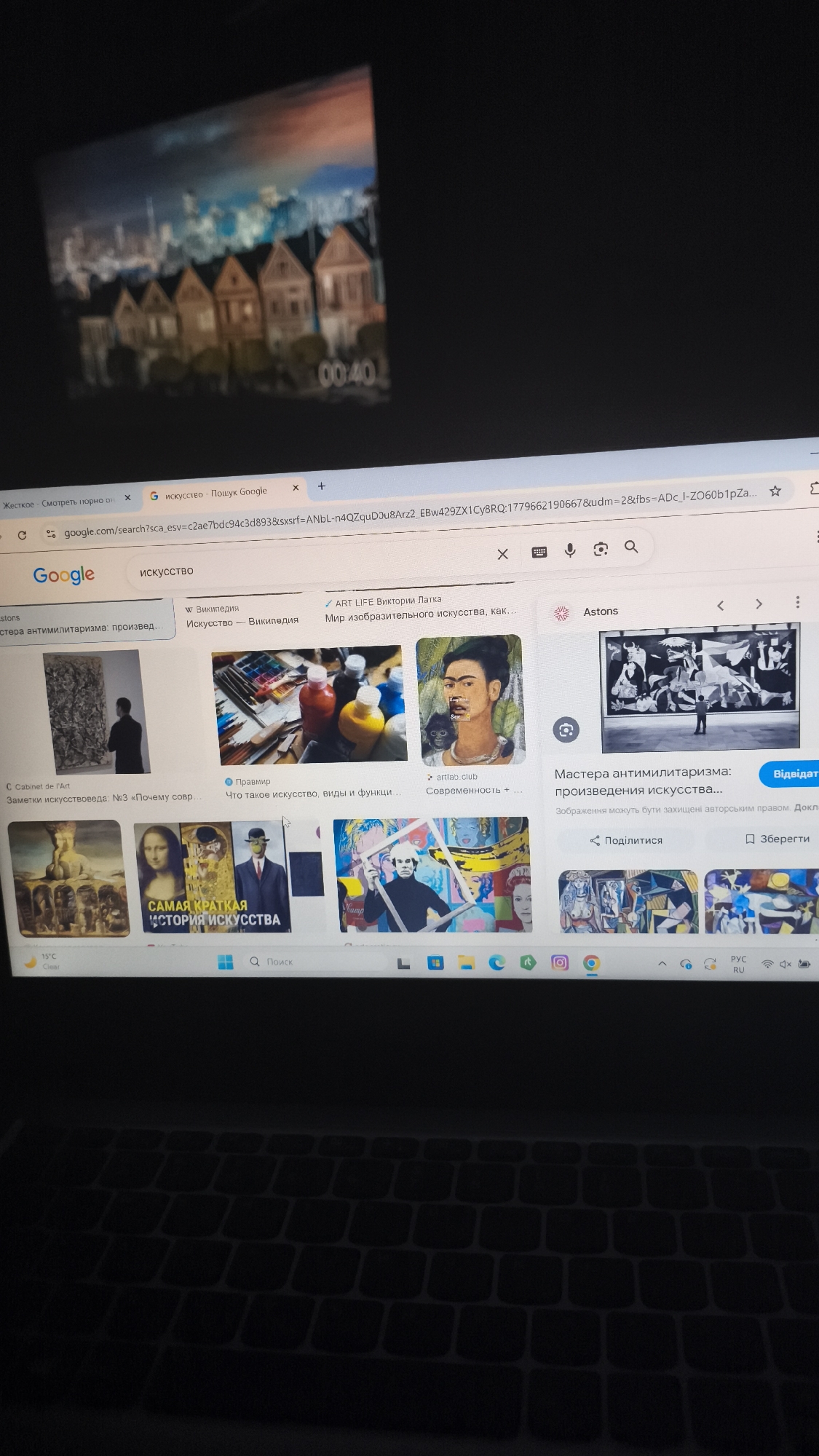Open artlab.club 'Современность' caption link
Image resolution: width=819 pixels, height=1456 pixels.
tap(474, 790)
